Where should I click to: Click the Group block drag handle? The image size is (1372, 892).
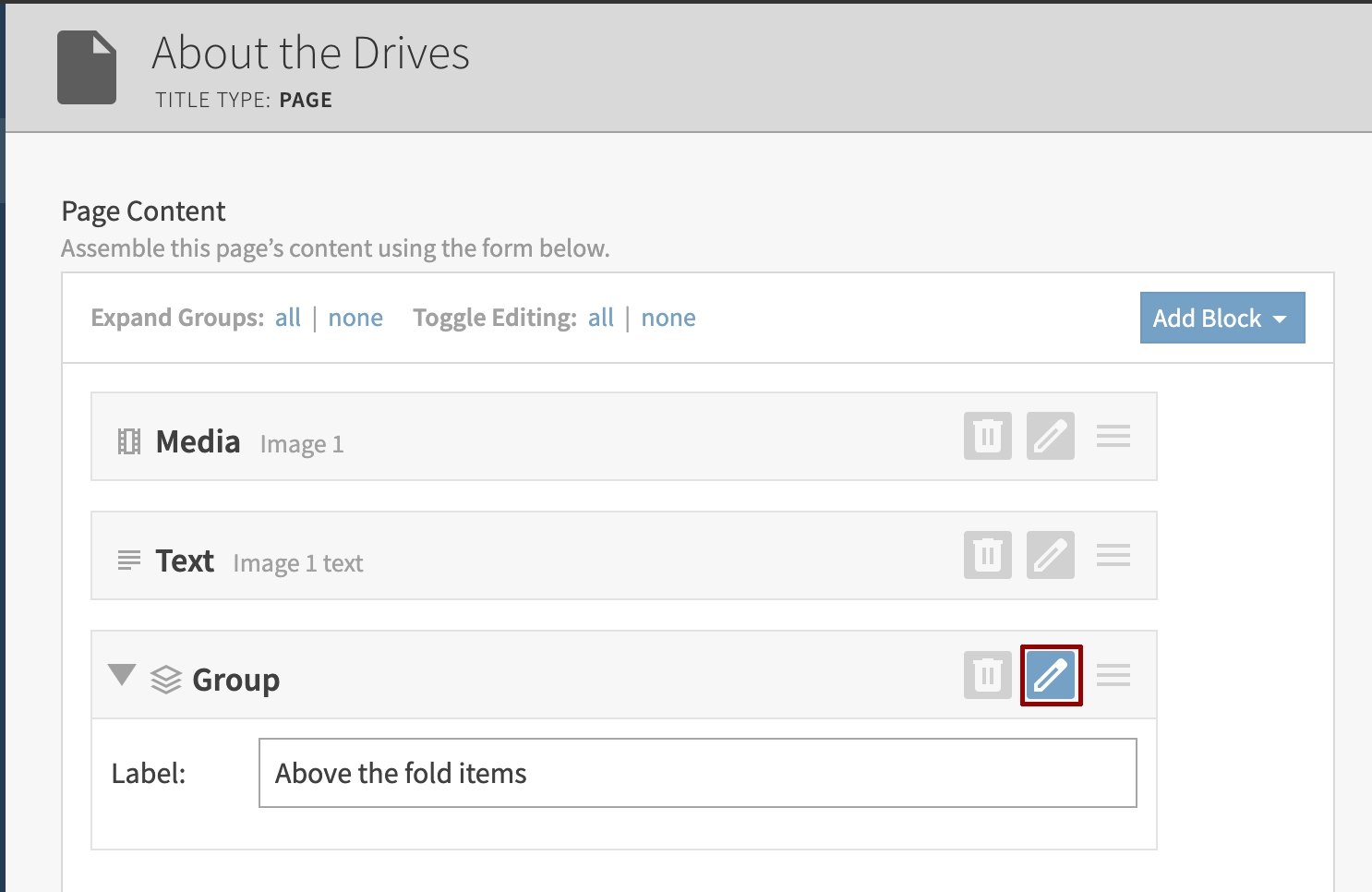1113,675
